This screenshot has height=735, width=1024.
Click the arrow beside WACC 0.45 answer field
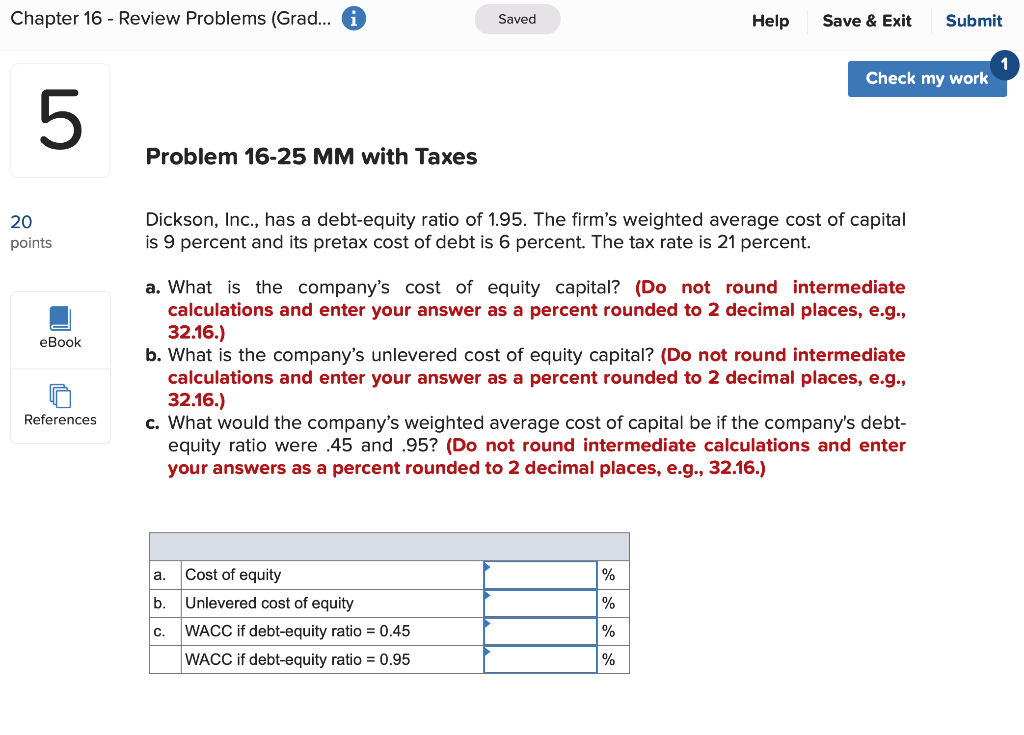tap(487, 624)
